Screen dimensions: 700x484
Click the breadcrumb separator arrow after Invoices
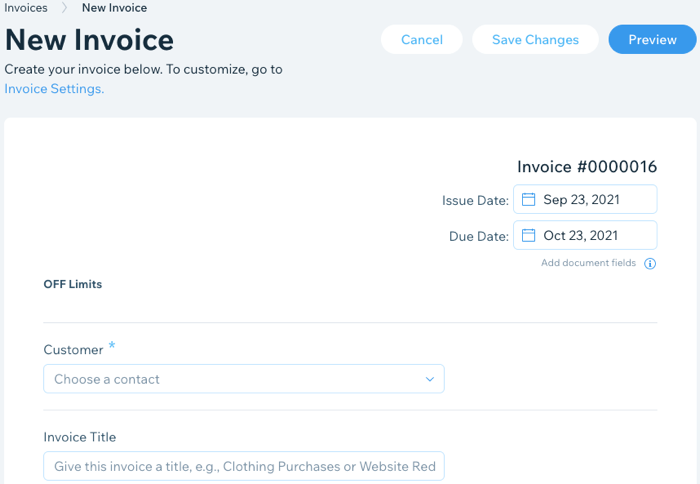(64, 8)
